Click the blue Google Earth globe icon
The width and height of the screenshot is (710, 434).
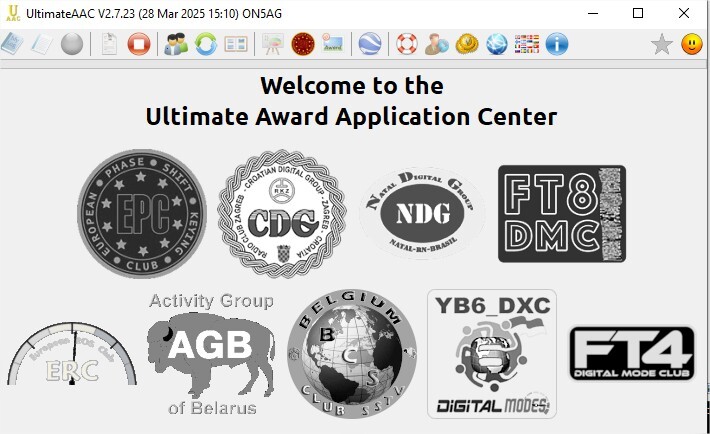click(370, 44)
